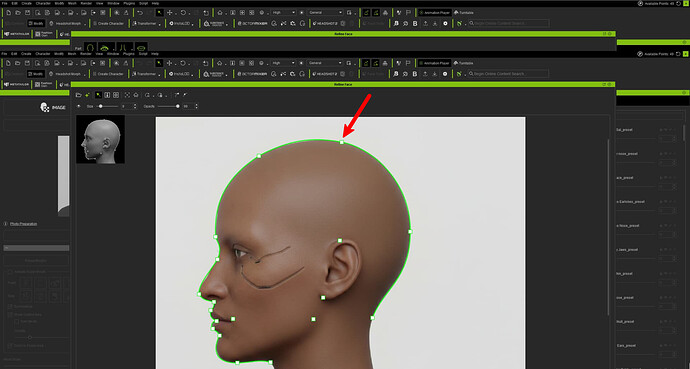Click the Opacity value stepper arrows
The height and width of the screenshot is (369, 690).
pos(196,106)
